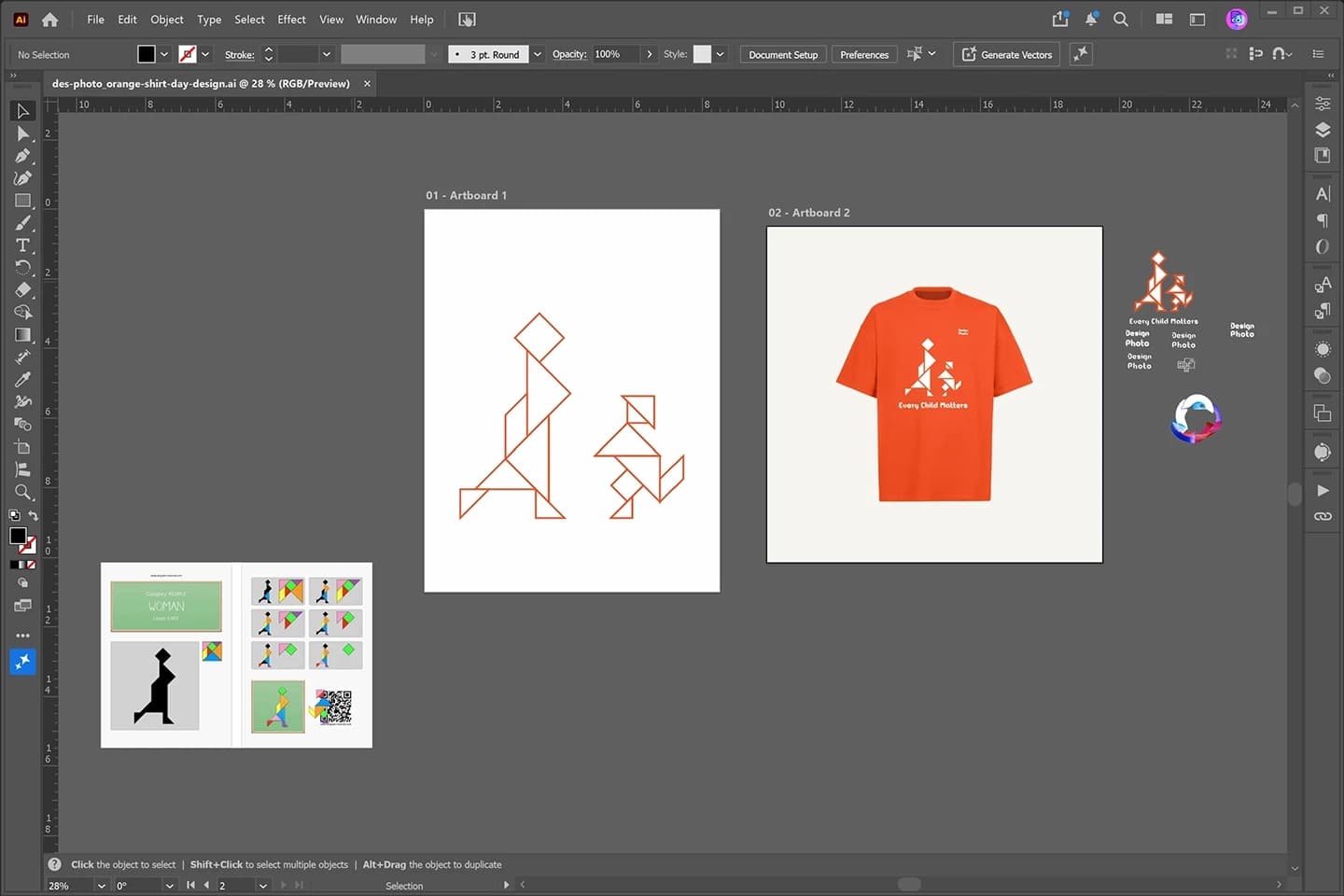Screen dimensions: 1344x896
Task: Open the Layers panel icon
Action: 1323,130
